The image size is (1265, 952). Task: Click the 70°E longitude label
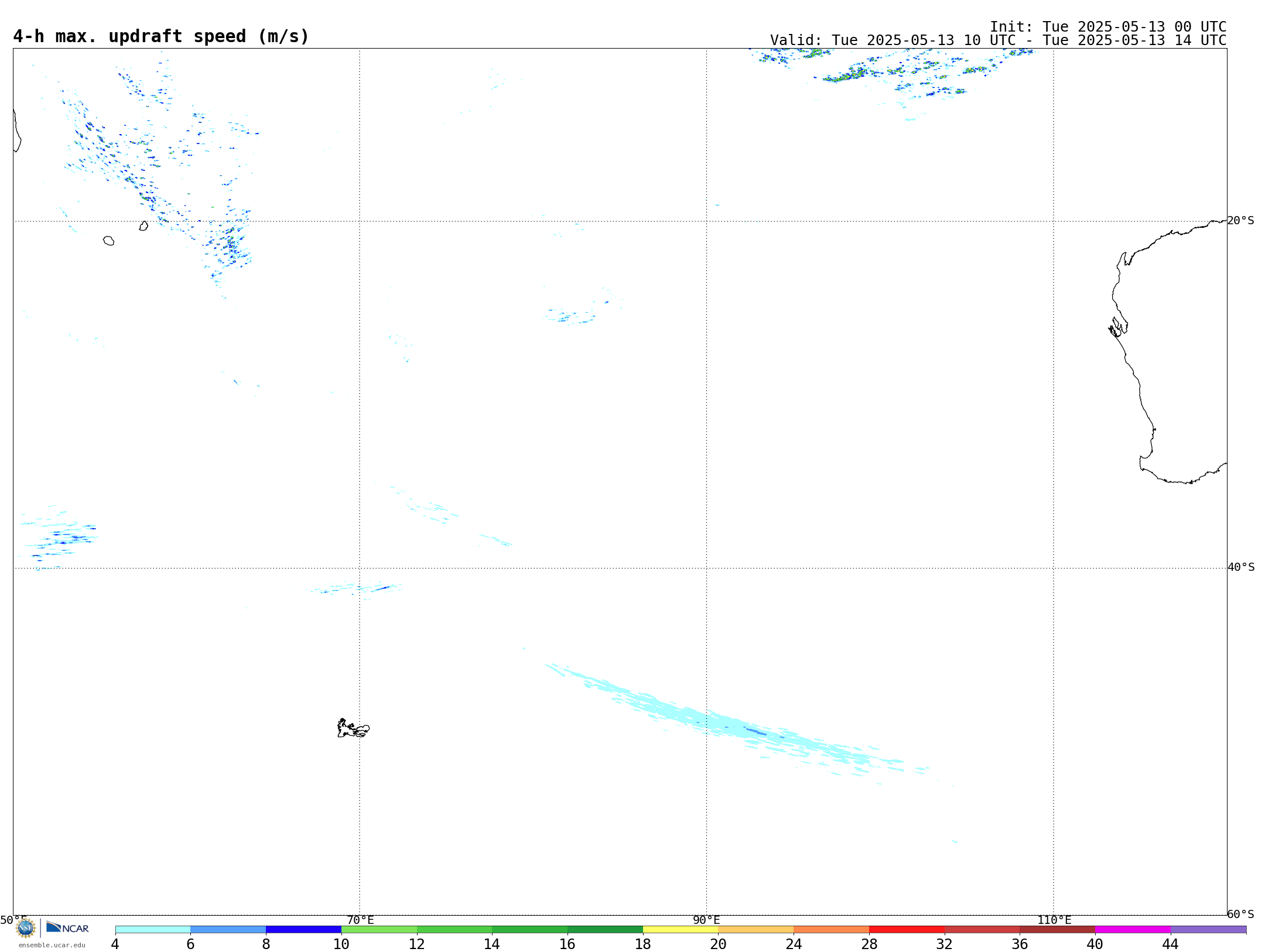click(x=360, y=920)
